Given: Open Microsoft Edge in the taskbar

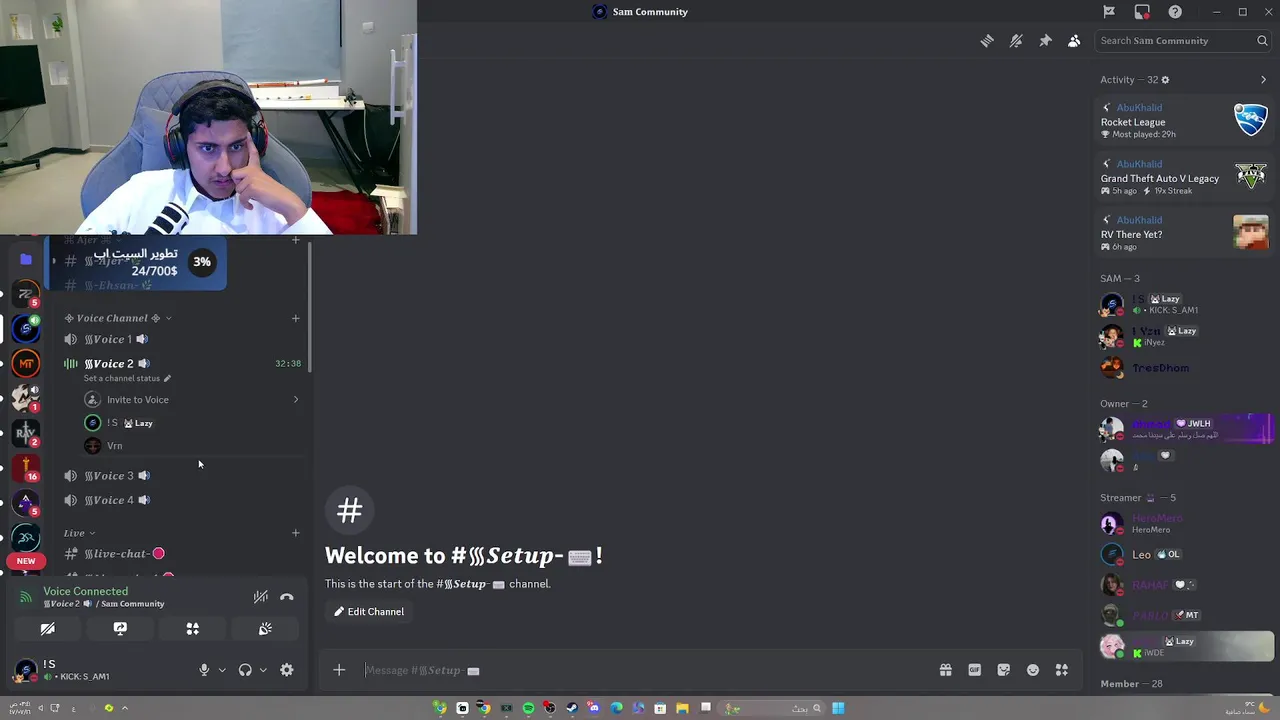Looking at the screenshot, I should (616, 708).
